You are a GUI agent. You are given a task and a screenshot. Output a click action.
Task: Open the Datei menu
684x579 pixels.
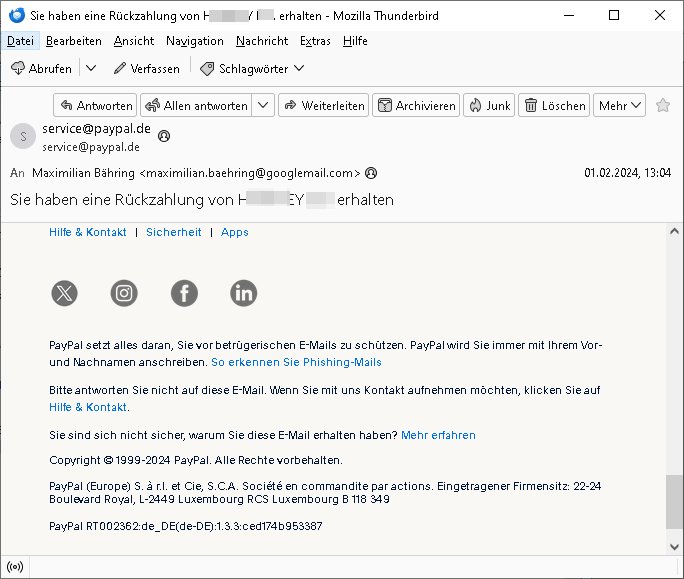[20, 41]
